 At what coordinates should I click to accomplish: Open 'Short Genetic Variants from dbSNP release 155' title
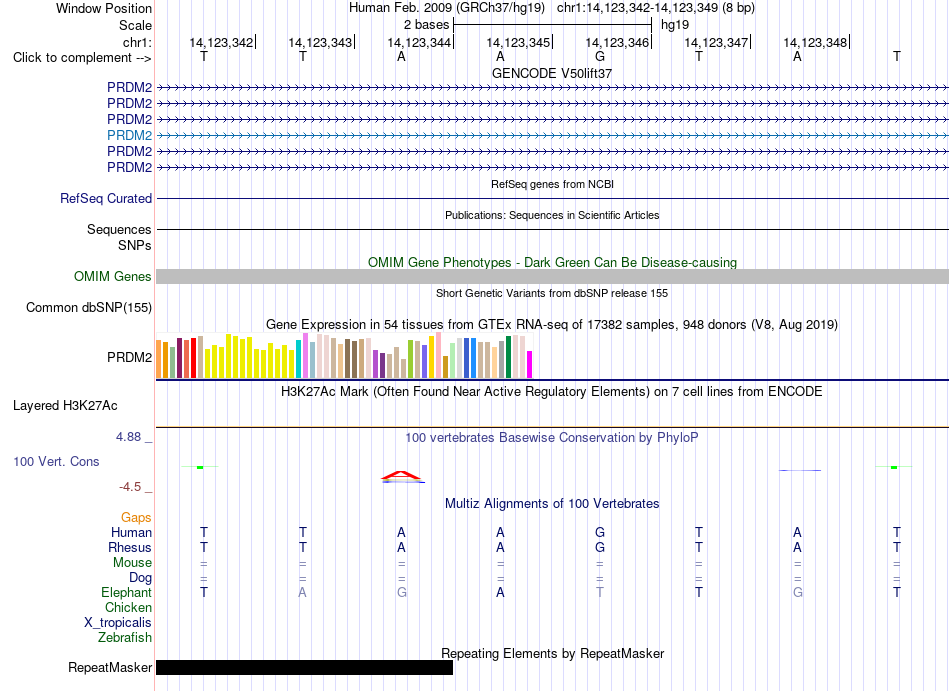coord(552,293)
